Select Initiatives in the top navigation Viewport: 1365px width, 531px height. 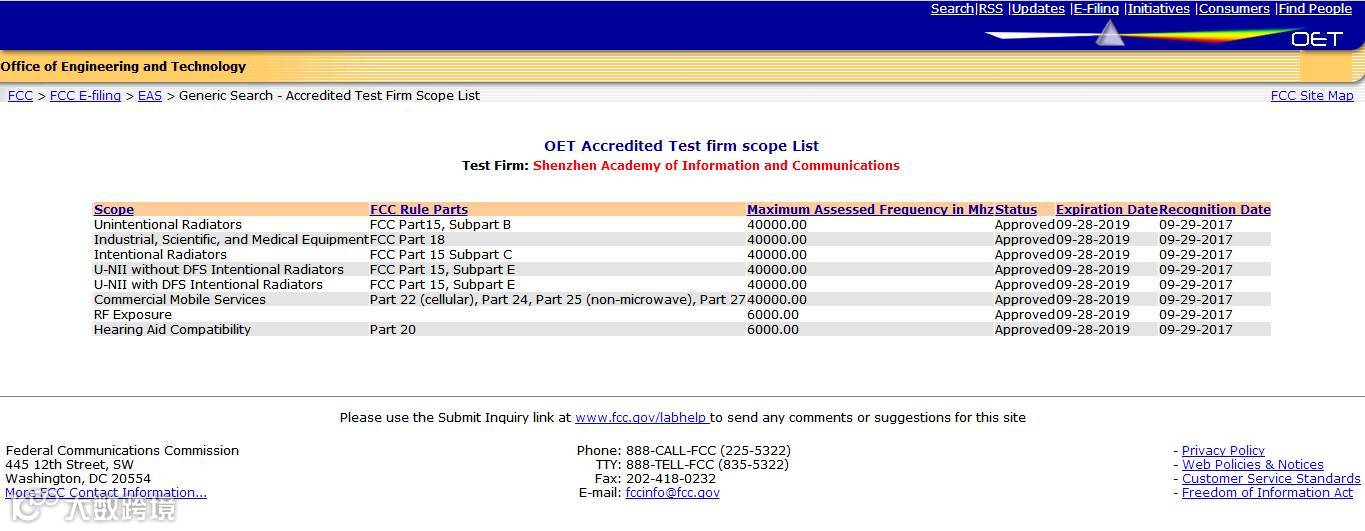(1158, 9)
